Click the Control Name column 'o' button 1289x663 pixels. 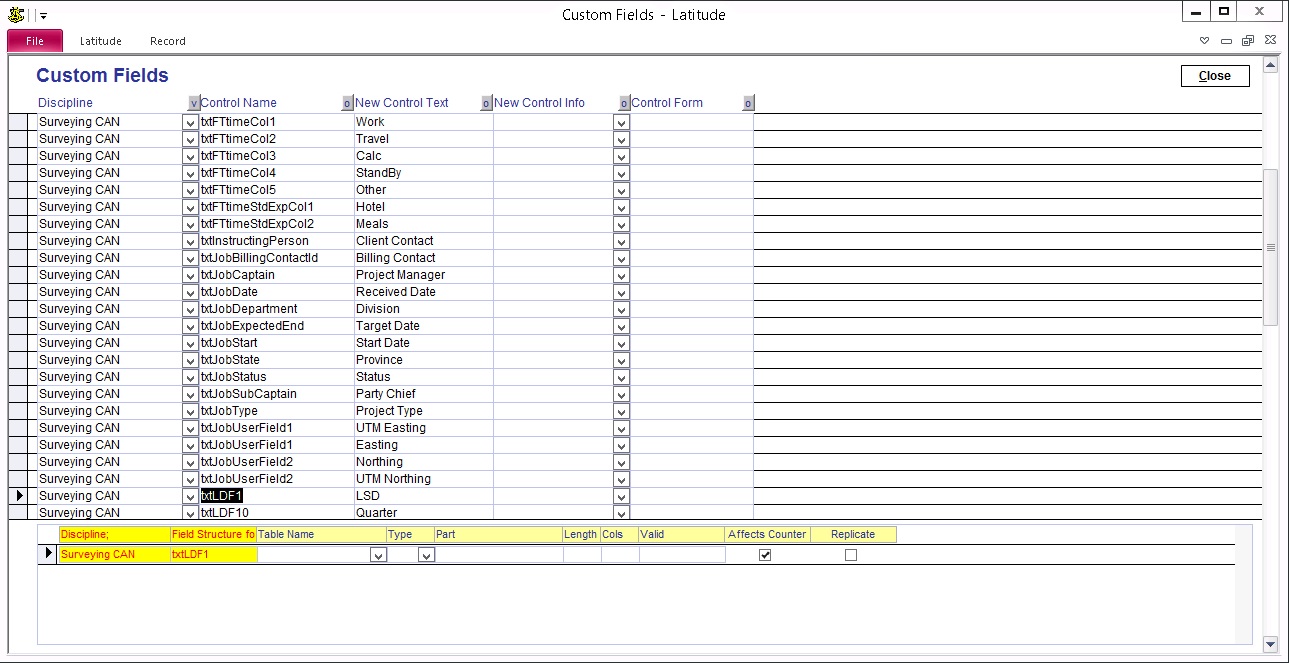pos(347,103)
